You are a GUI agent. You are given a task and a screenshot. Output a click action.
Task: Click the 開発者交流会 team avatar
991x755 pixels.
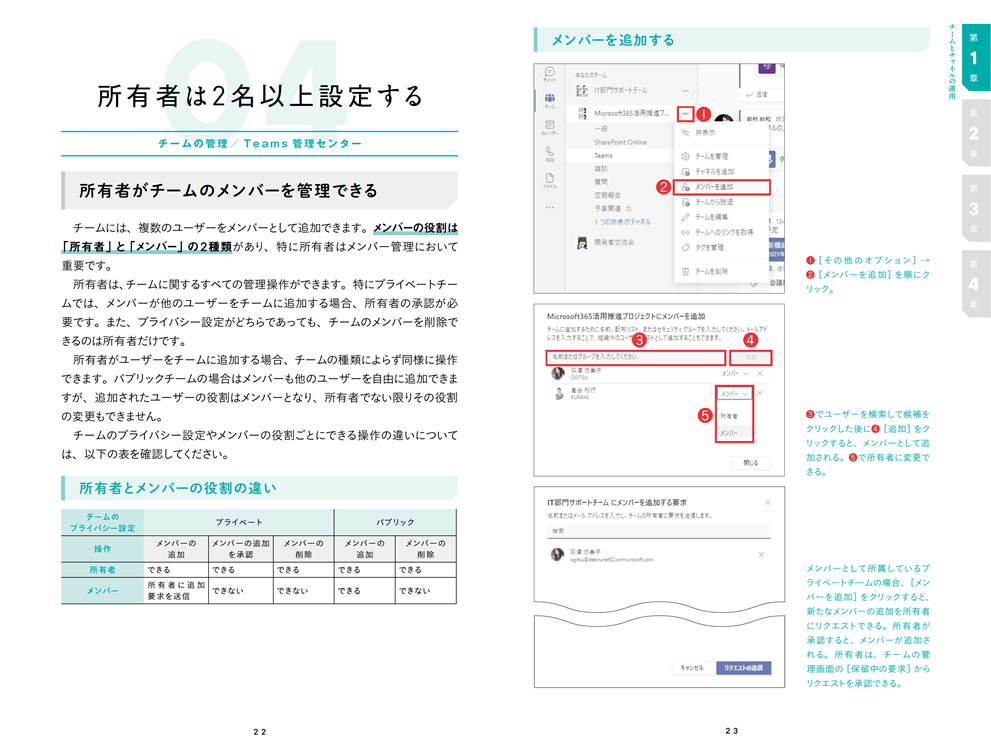click(582, 242)
